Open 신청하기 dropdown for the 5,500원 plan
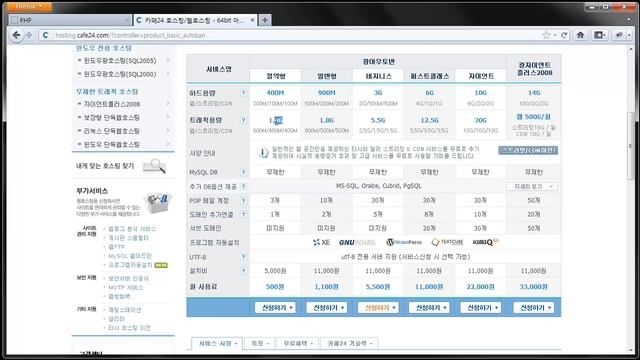The image size is (640, 360). click(378, 308)
